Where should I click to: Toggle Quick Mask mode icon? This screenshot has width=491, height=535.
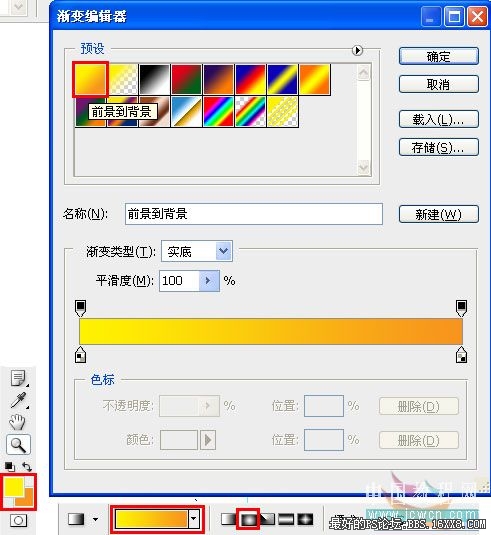click(18, 521)
